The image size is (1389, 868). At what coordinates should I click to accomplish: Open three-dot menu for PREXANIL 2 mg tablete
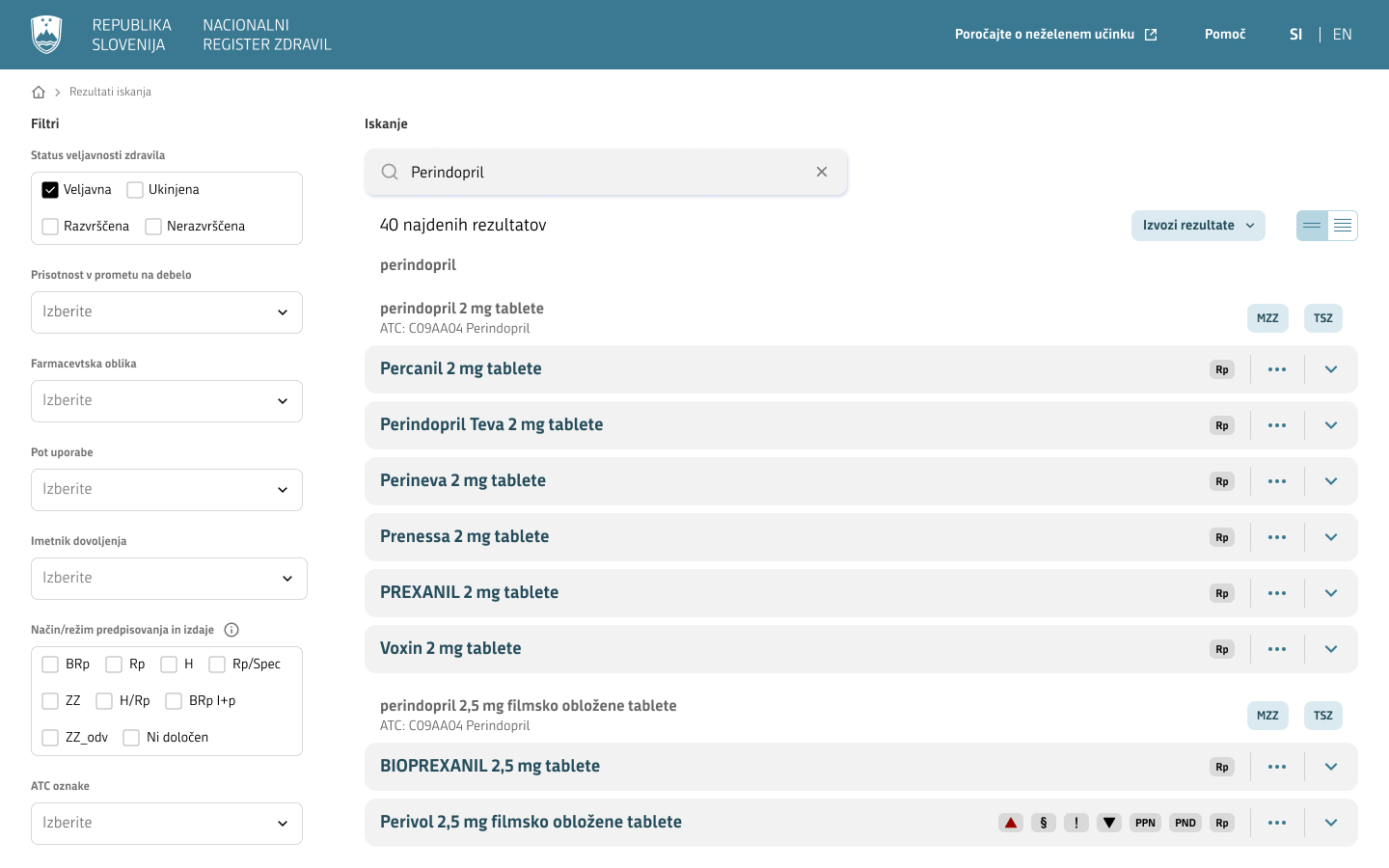pyautogui.click(x=1277, y=593)
